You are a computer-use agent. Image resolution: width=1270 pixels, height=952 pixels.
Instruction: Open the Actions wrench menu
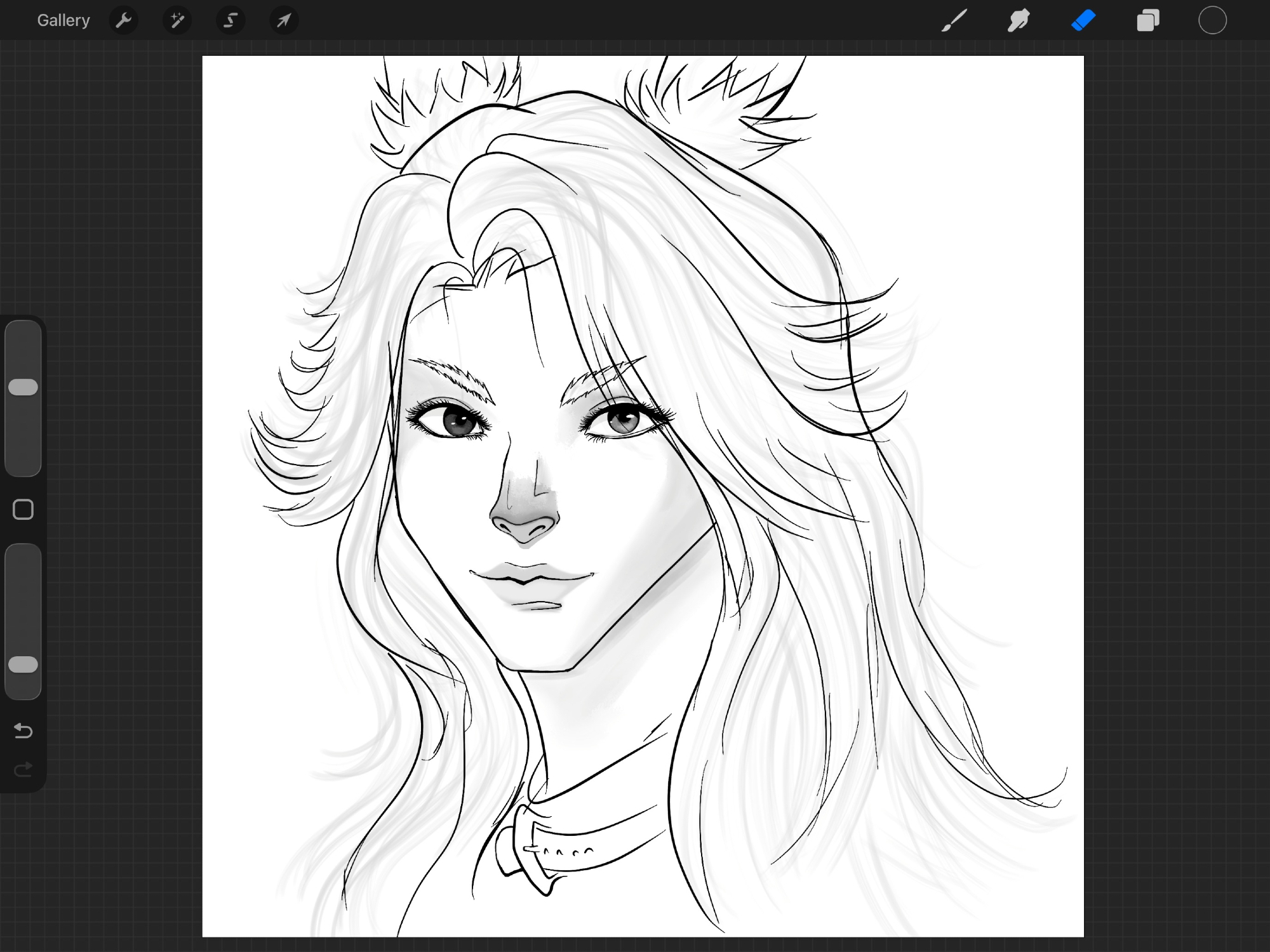123,20
